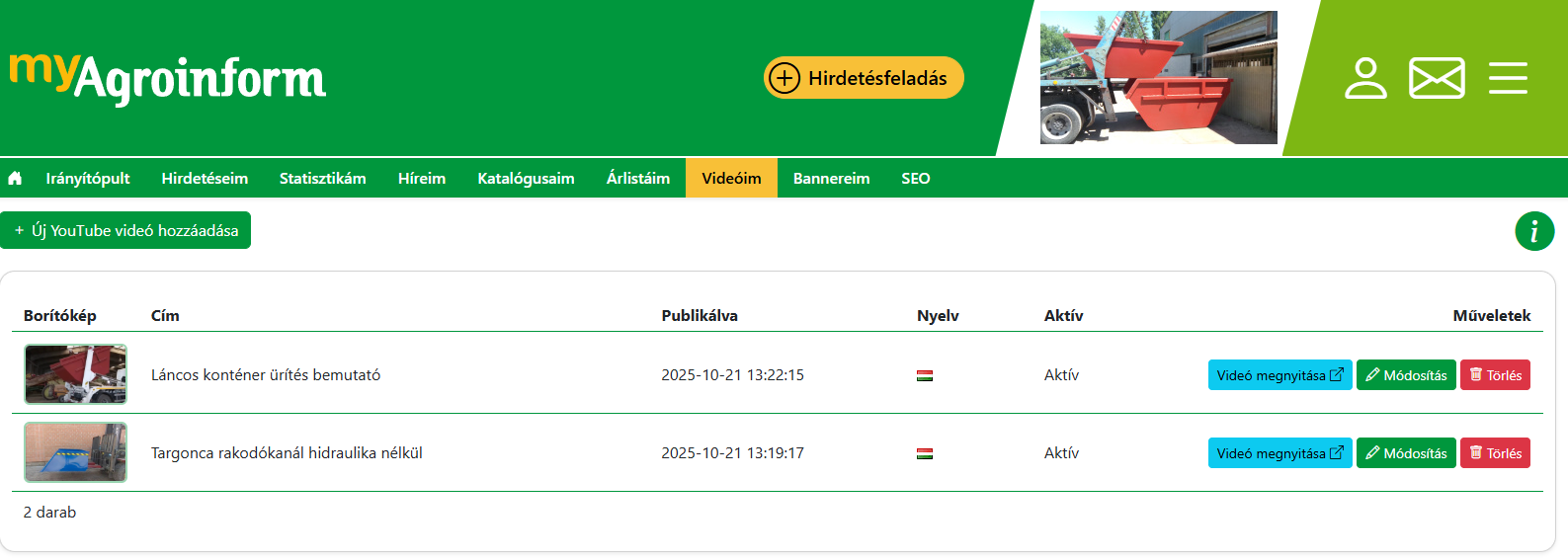Click the Borítókép column header

60,316
